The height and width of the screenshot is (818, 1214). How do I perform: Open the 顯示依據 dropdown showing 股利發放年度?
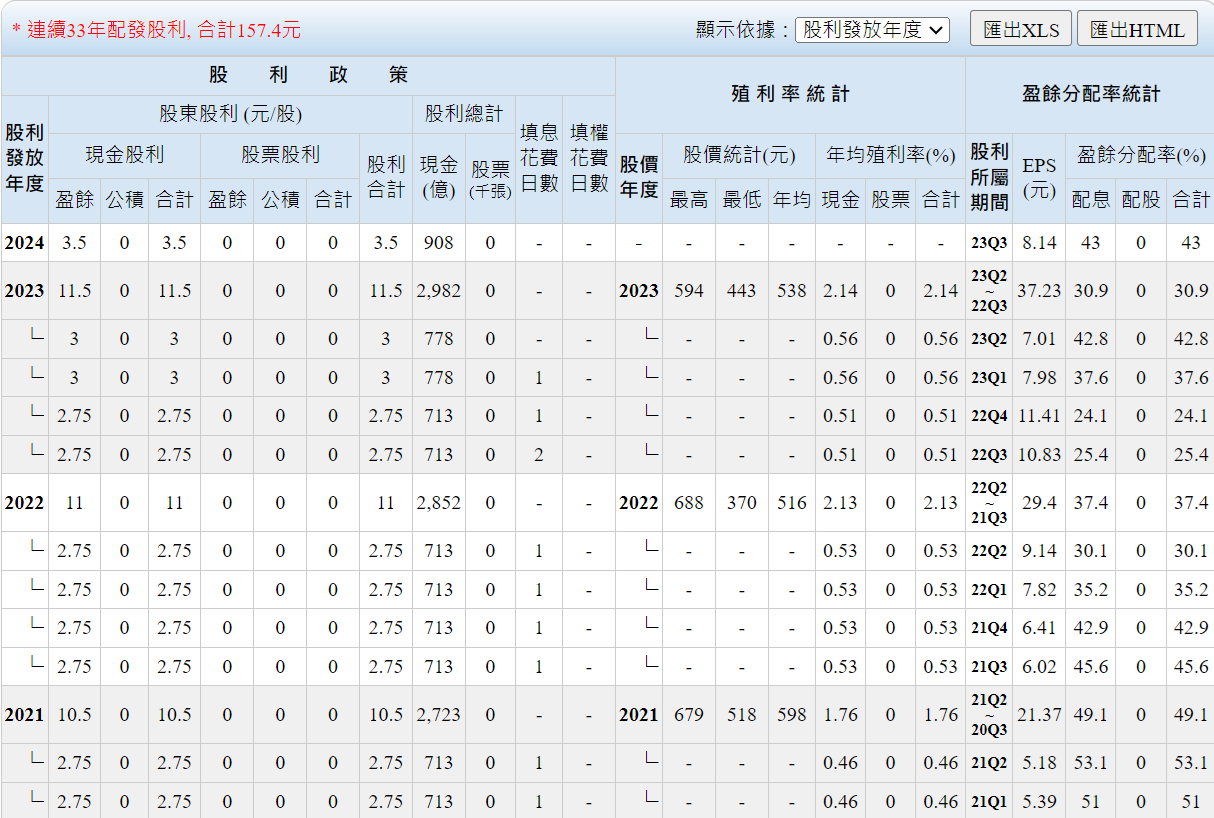click(x=872, y=30)
